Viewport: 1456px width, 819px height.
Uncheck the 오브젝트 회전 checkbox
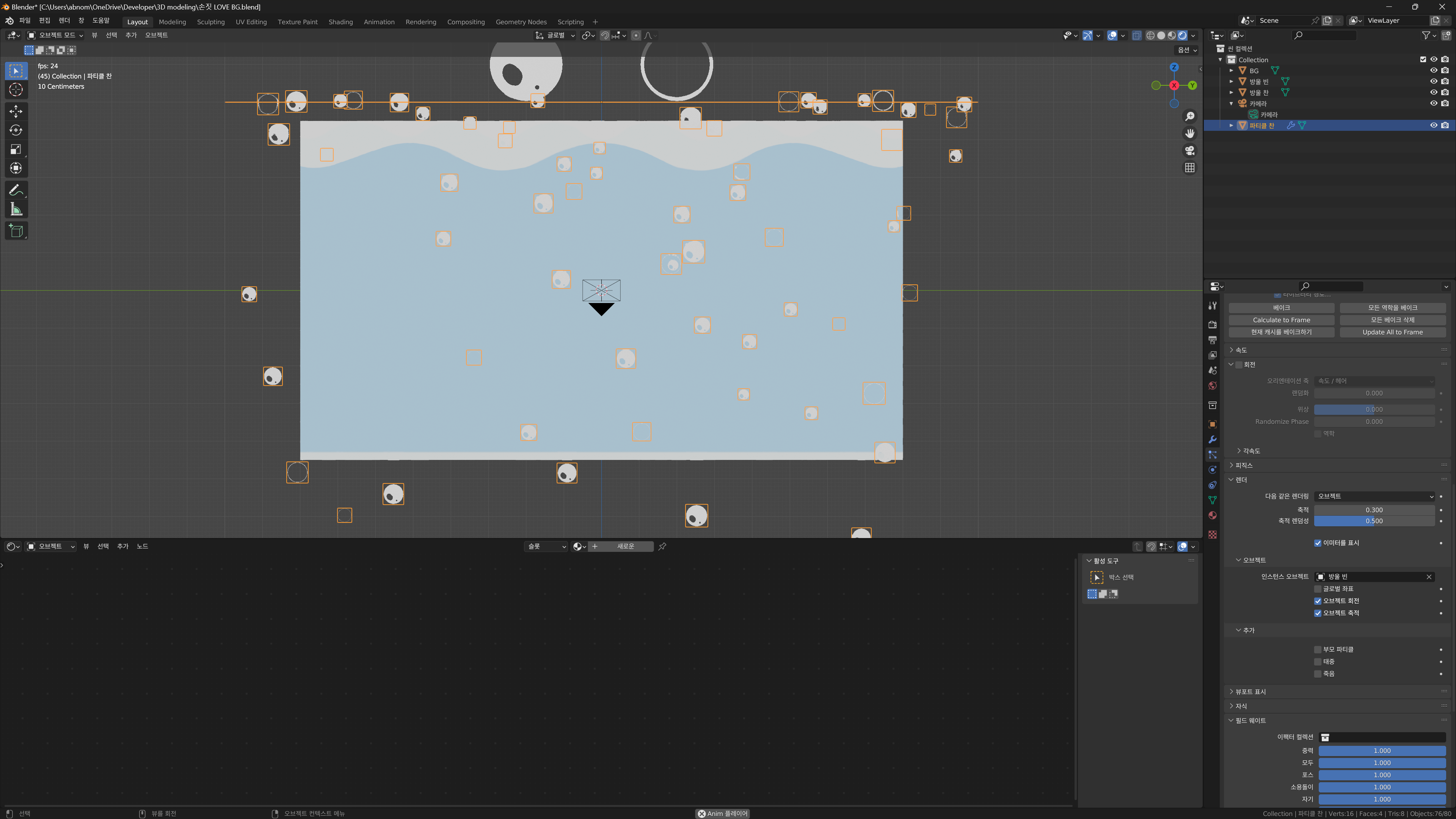[1318, 601]
